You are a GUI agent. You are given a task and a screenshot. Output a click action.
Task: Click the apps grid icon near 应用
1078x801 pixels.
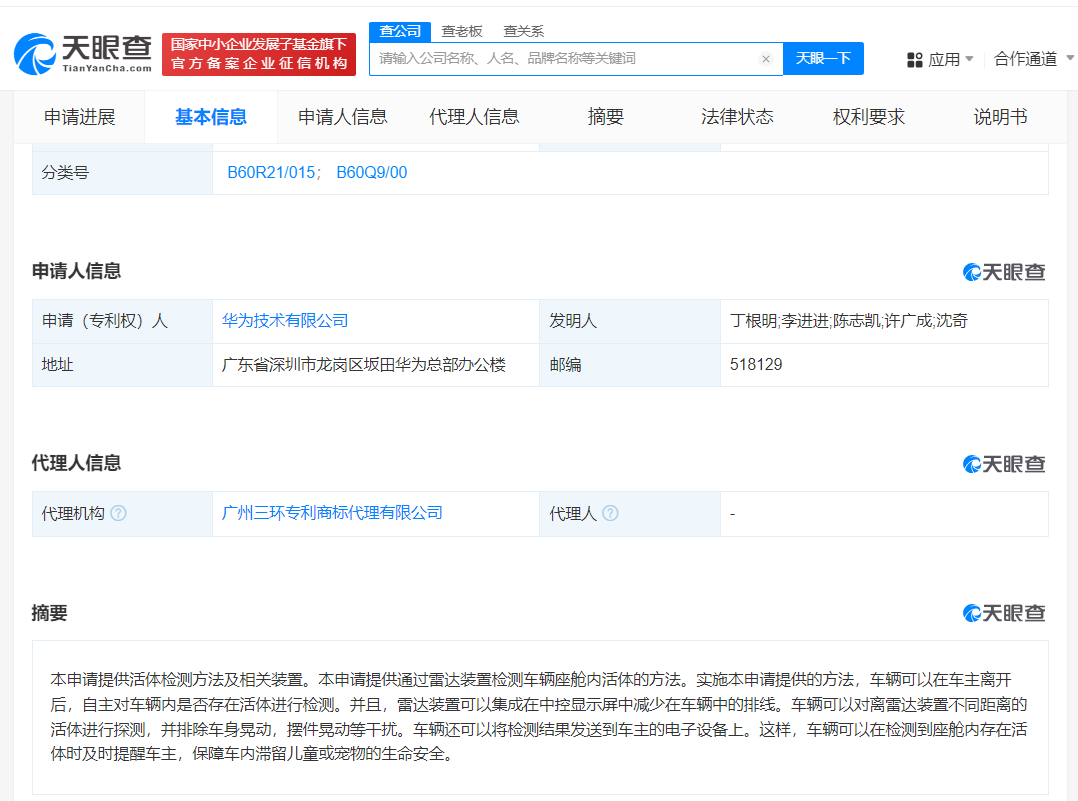tap(915, 59)
